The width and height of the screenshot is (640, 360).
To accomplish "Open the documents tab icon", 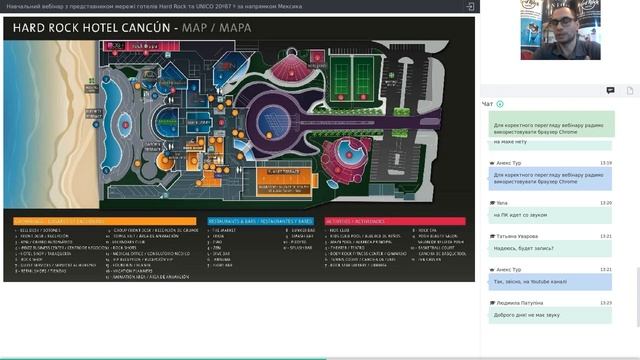I will point(630,91).
